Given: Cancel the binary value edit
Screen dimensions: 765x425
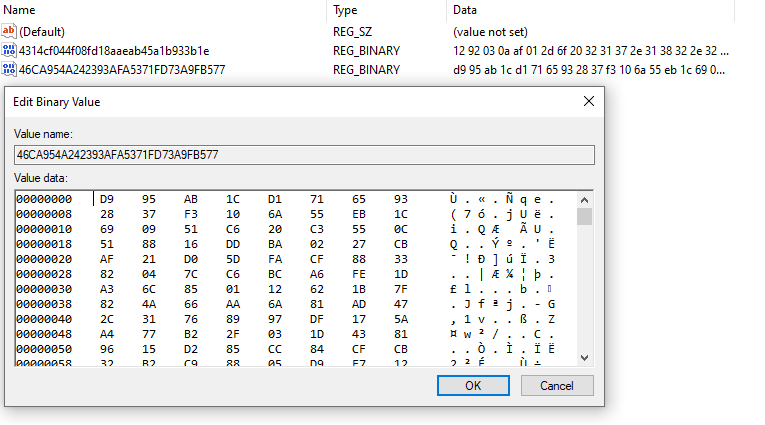Looking at the screenshot, I should 556,385.
